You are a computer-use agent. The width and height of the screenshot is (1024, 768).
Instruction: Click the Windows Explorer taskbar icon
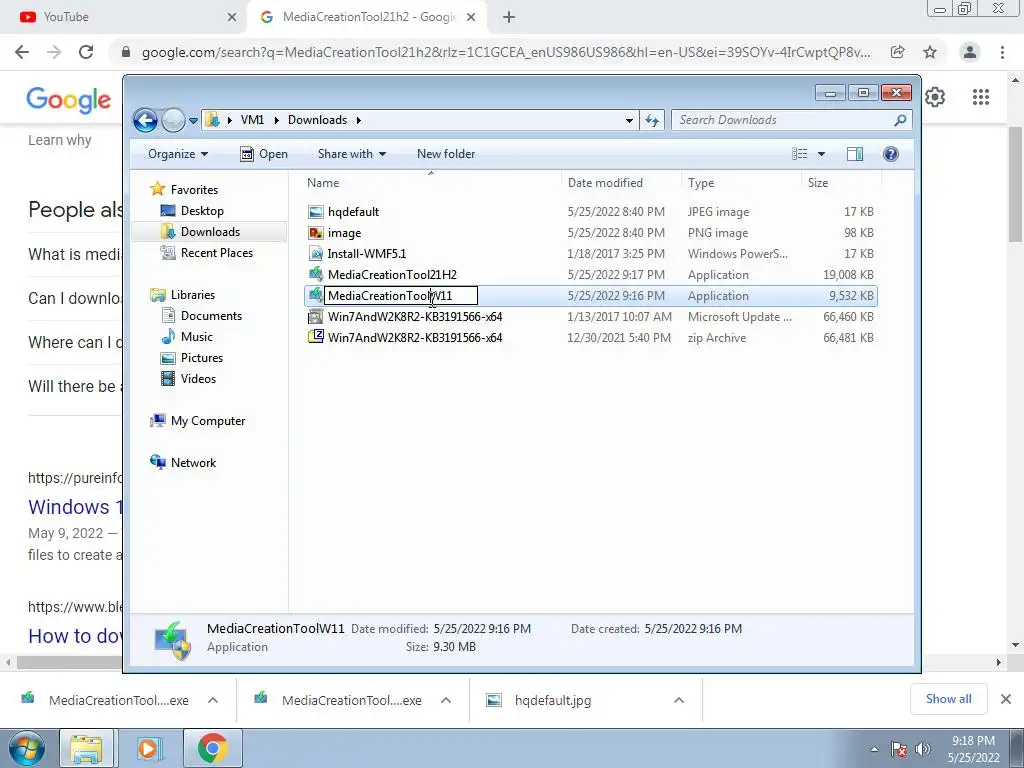[86, 748]
